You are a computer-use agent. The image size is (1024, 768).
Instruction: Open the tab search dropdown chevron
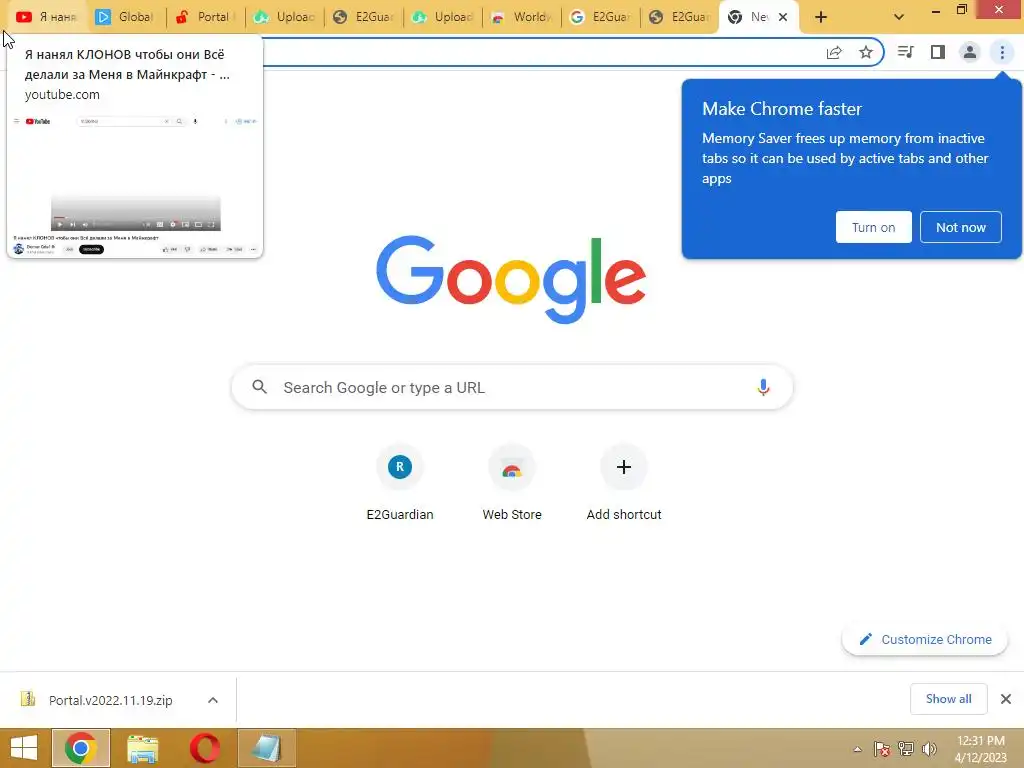(899, 18)
